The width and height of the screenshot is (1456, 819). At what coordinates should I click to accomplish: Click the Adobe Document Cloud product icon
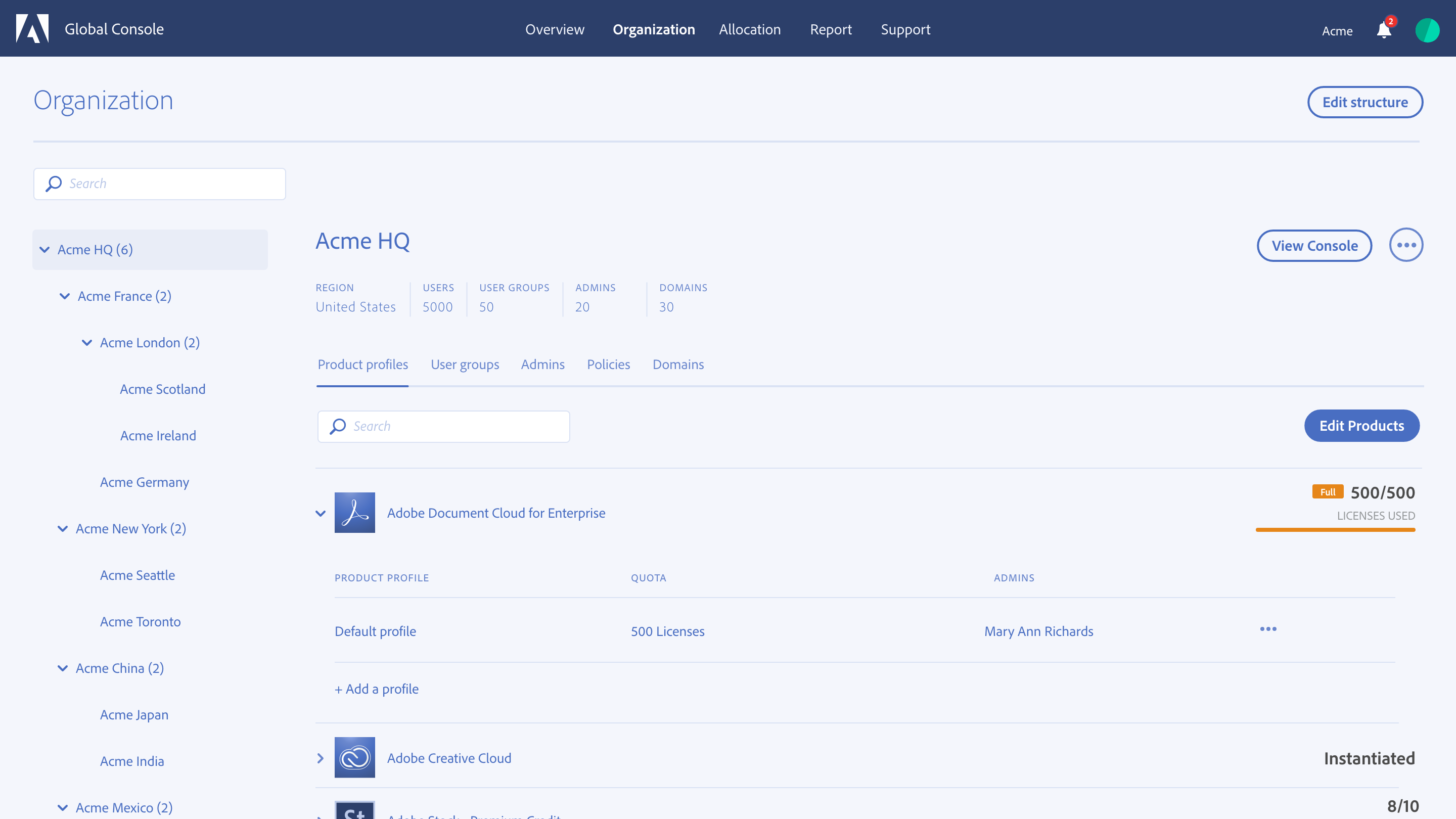click(354, 513)
